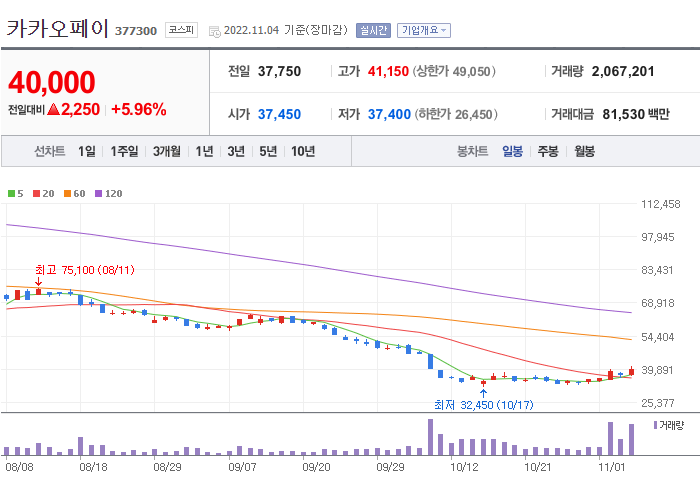Select the 일봉 daily candle chart
Screen dimensions: 700x478
[x=512, y=151]
